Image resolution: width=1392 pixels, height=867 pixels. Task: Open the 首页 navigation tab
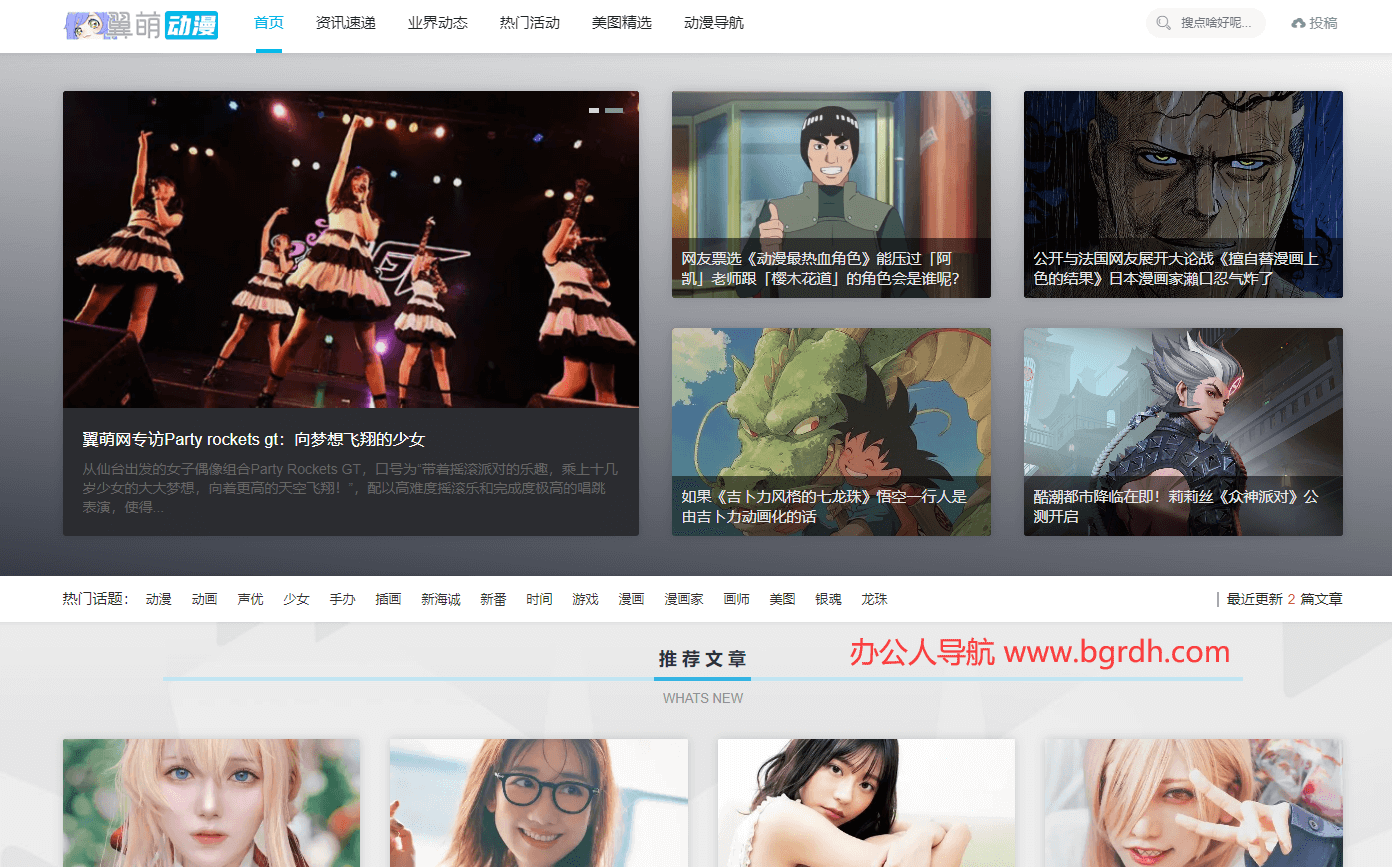(268, 21)
